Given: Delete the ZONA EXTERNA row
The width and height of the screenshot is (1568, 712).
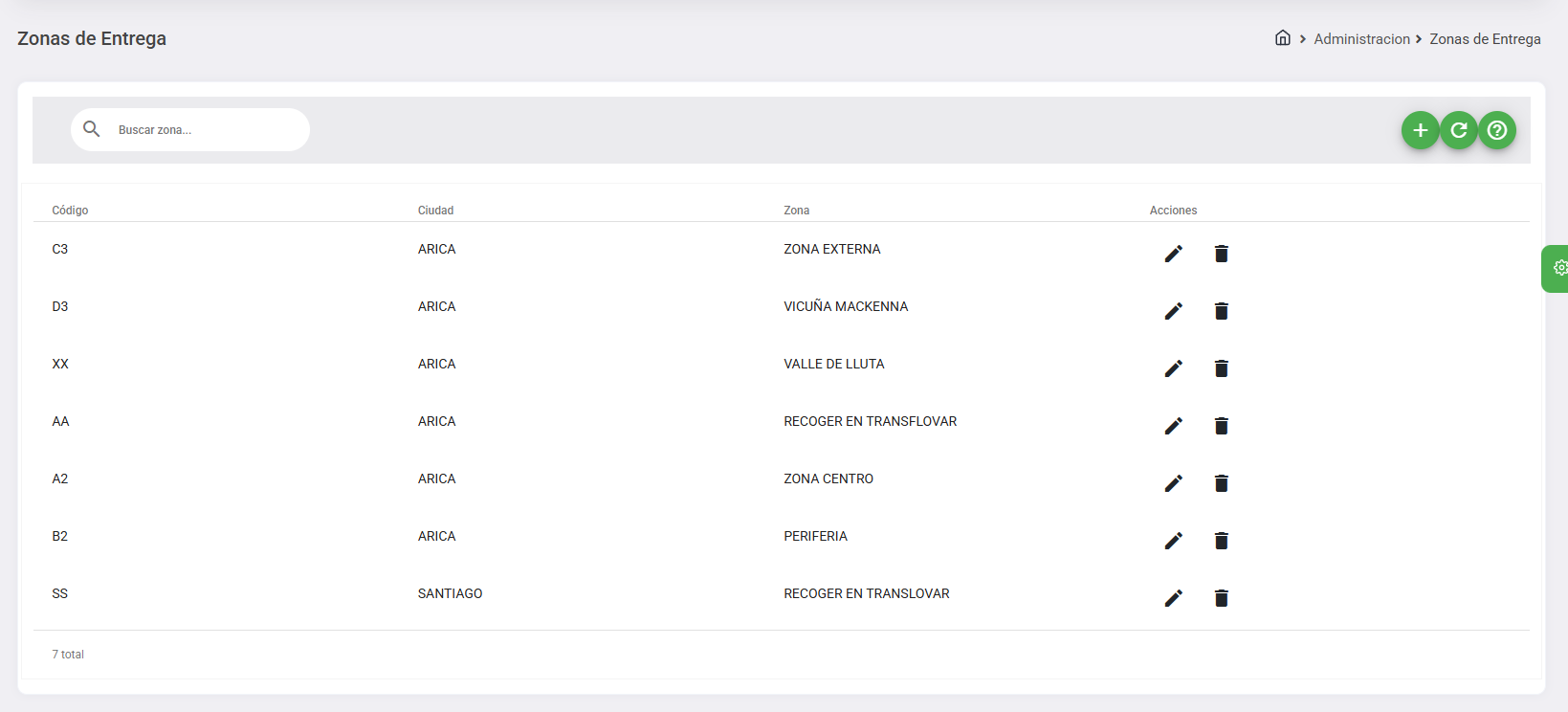Looking at the screenshot, I should [1221, 254].
